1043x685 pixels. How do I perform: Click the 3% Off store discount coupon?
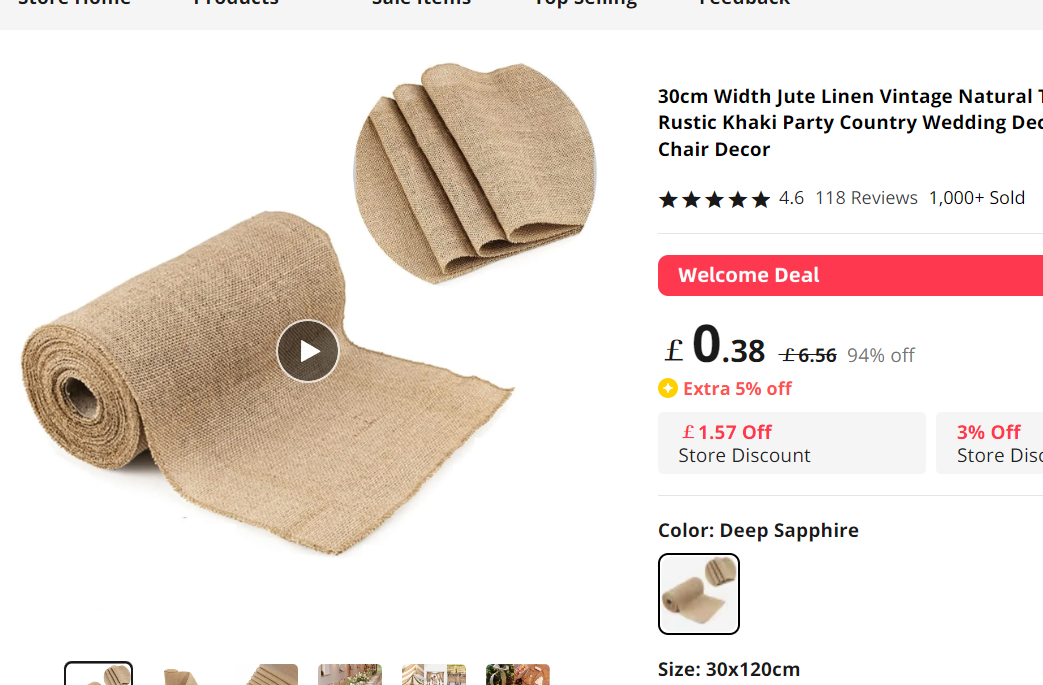990,443
